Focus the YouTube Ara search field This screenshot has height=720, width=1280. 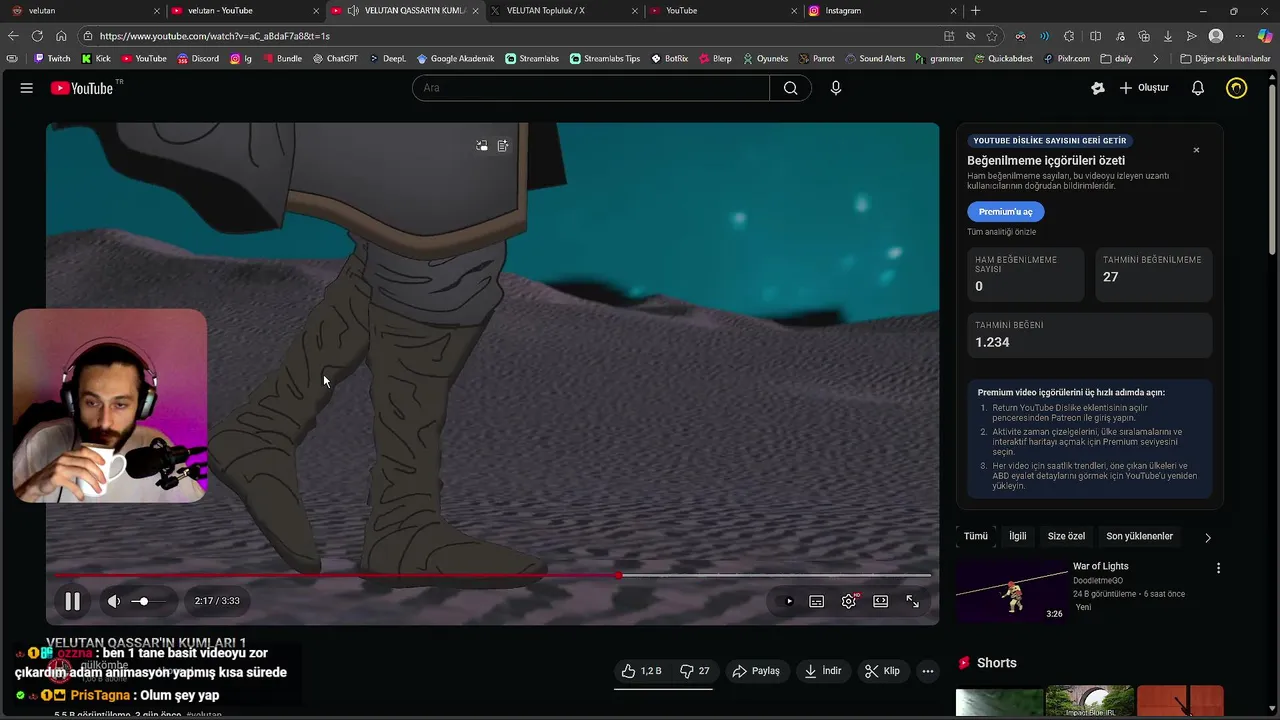(x=591, y=88)
